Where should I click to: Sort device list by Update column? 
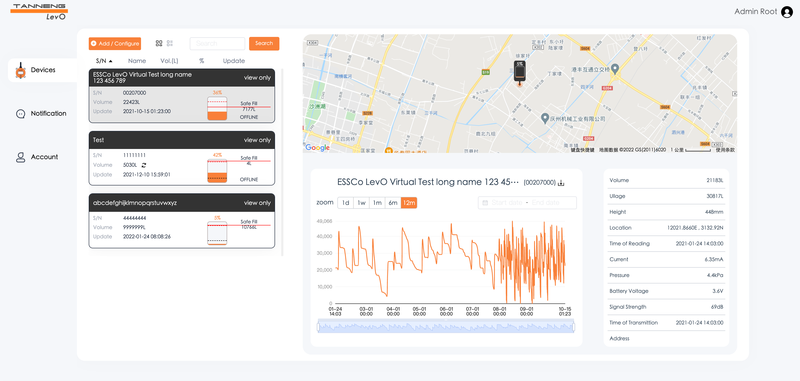click(x=234, y=61)
